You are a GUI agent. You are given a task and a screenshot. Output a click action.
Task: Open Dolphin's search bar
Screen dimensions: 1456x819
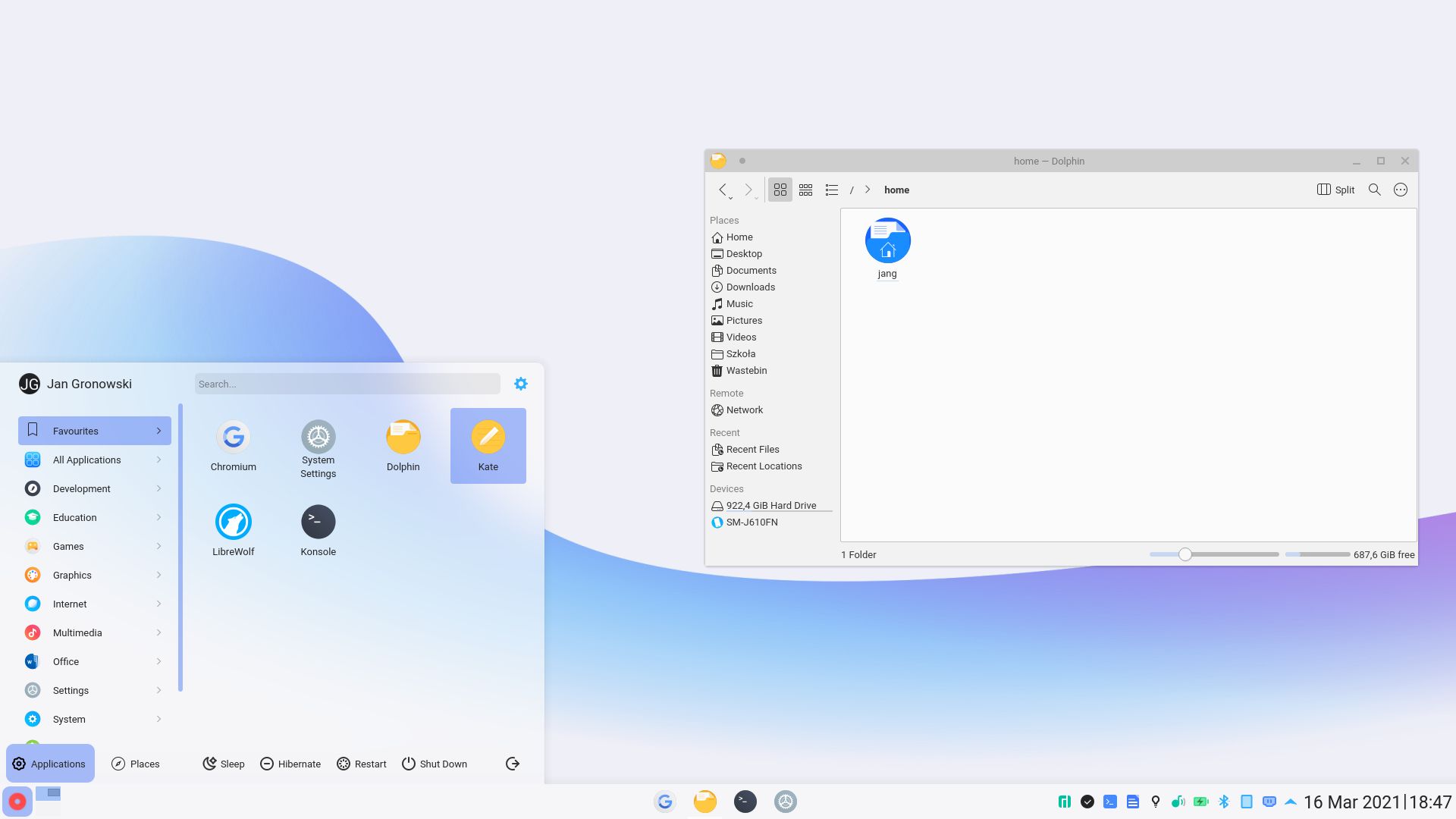point(1374,190)
